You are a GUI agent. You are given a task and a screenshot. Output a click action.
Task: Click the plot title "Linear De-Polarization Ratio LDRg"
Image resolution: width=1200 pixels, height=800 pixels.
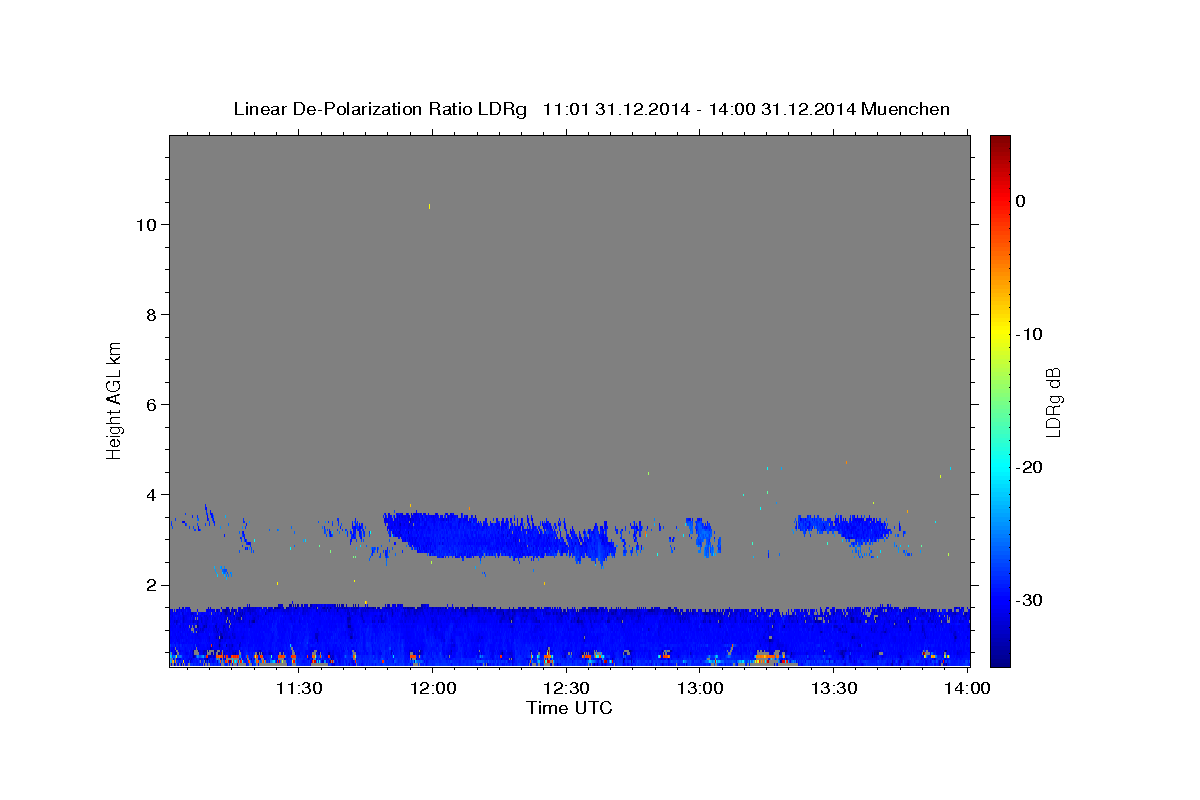click(379, 109)
